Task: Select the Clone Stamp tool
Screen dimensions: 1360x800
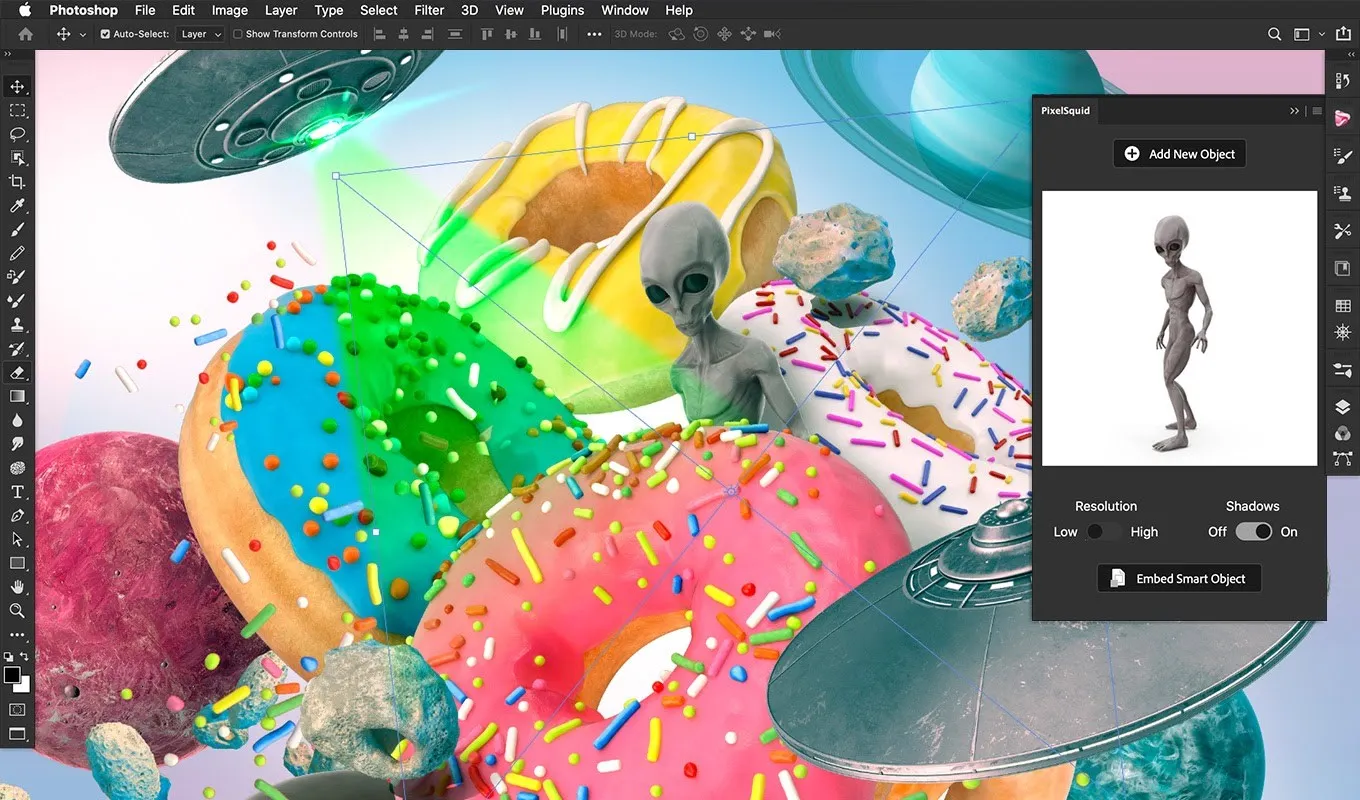Action: [17, 325]
